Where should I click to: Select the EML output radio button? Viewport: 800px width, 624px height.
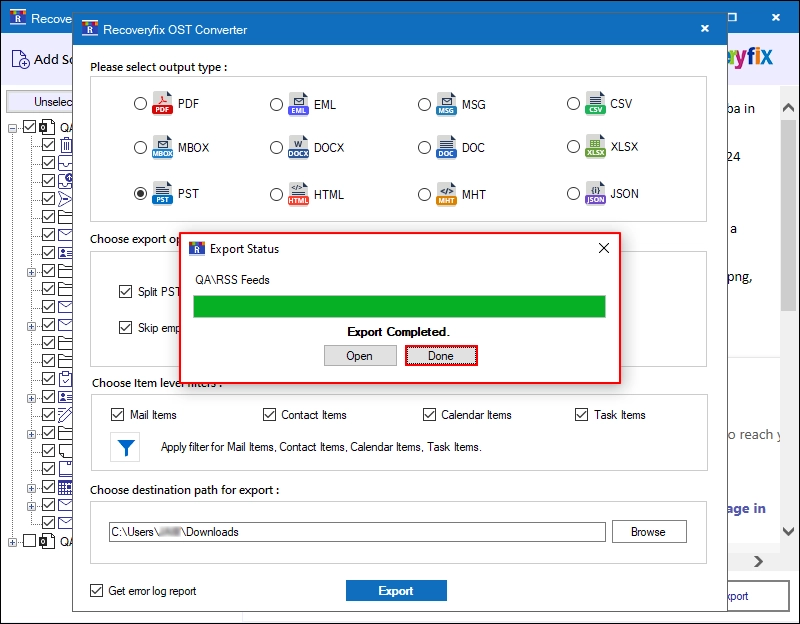276,105
